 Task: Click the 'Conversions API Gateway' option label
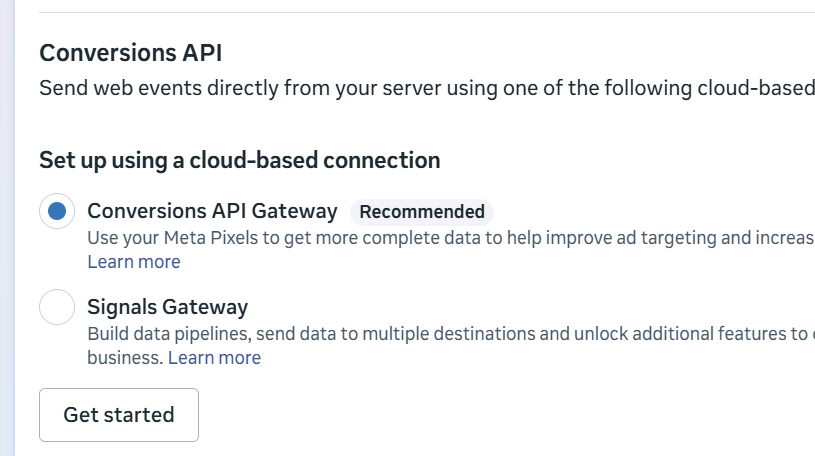tap(212, 211)
